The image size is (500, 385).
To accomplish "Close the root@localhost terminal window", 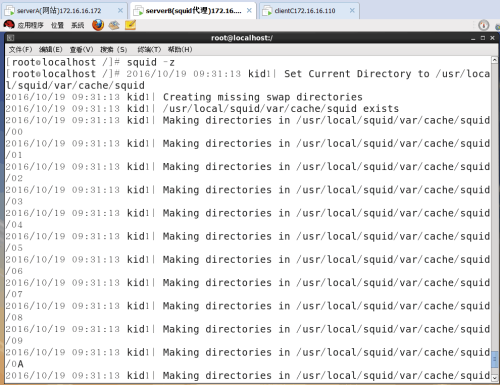I will click(492, 38).
